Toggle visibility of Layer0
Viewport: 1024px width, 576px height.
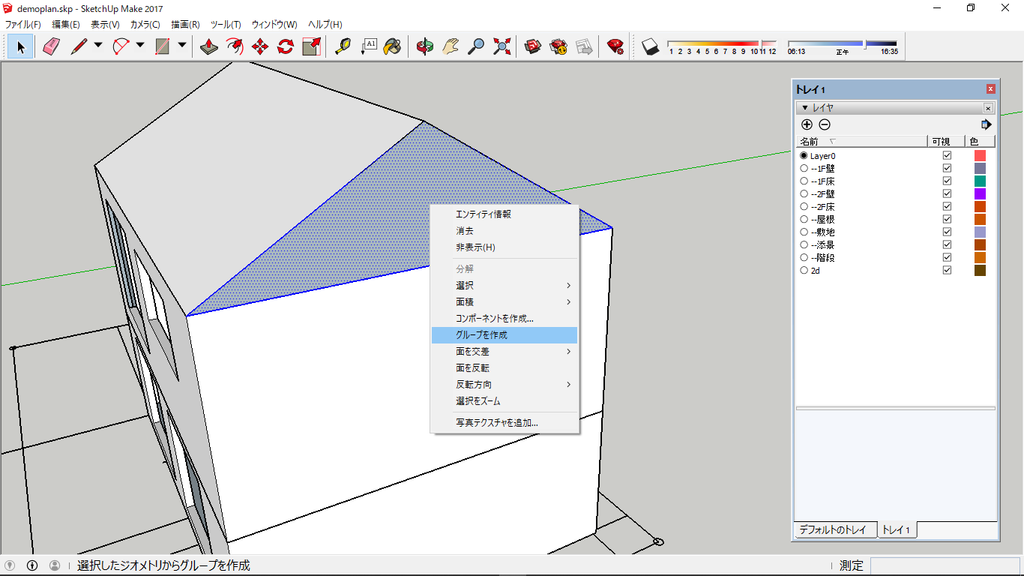(947, 155)
